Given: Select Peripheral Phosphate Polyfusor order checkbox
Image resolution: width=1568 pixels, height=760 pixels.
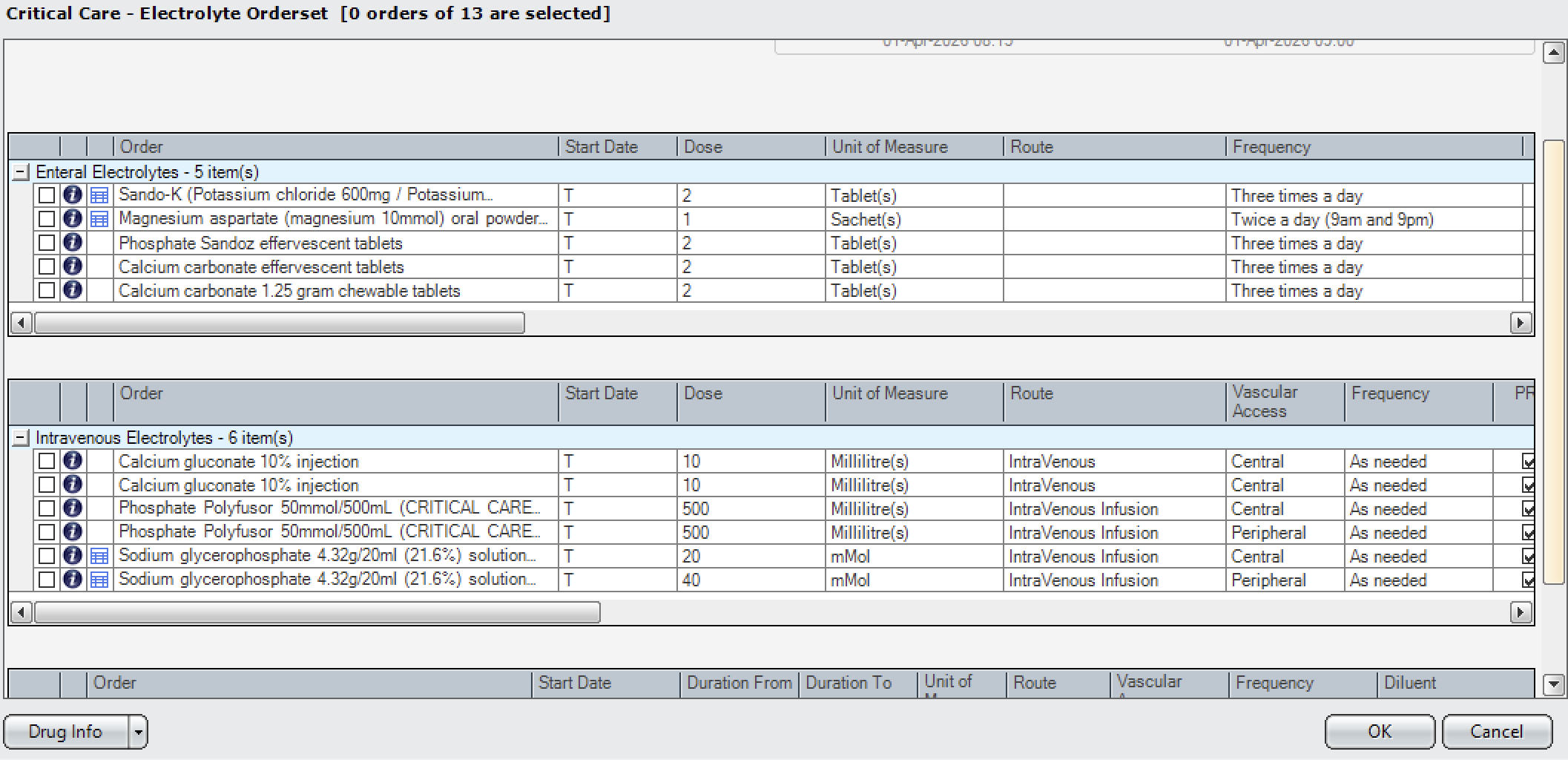Looking at the screenshot, I should 47,533.
